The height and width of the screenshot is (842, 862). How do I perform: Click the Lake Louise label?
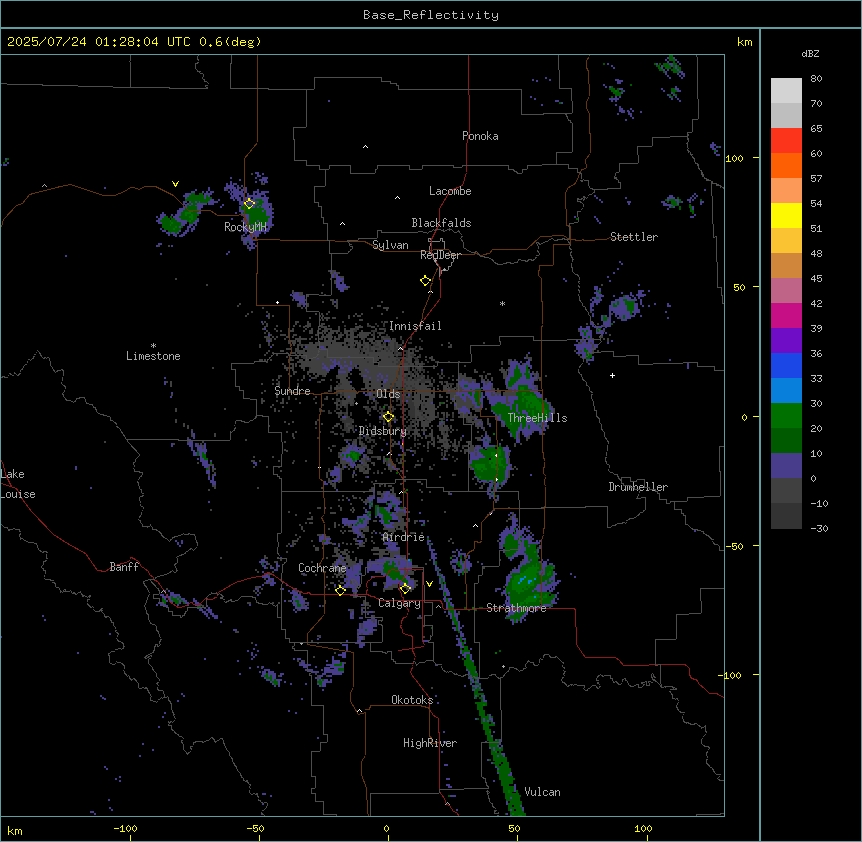[18, 484]
